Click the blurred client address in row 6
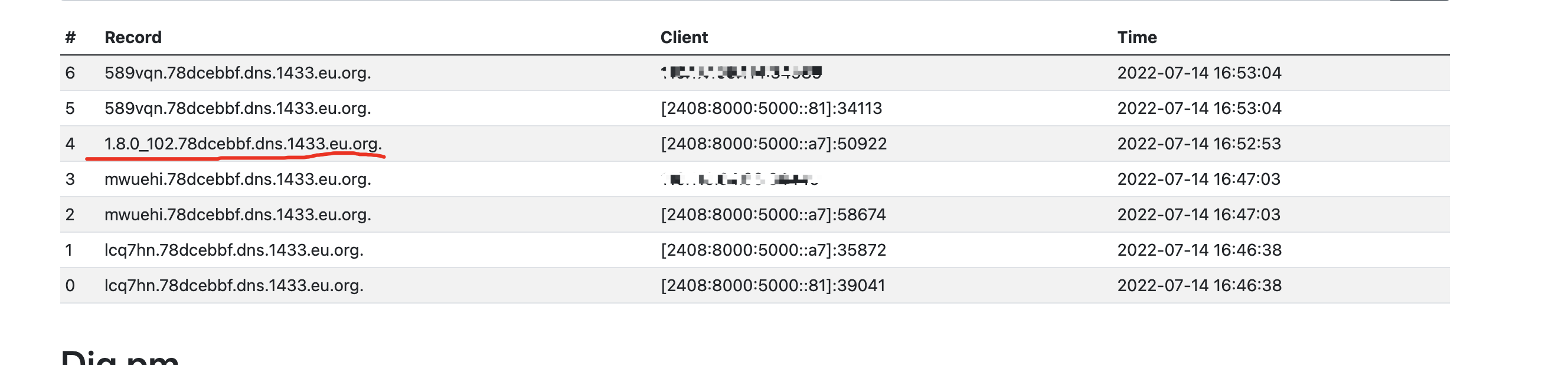This screenshot has height=365, width=1568. tap(741, 73)
